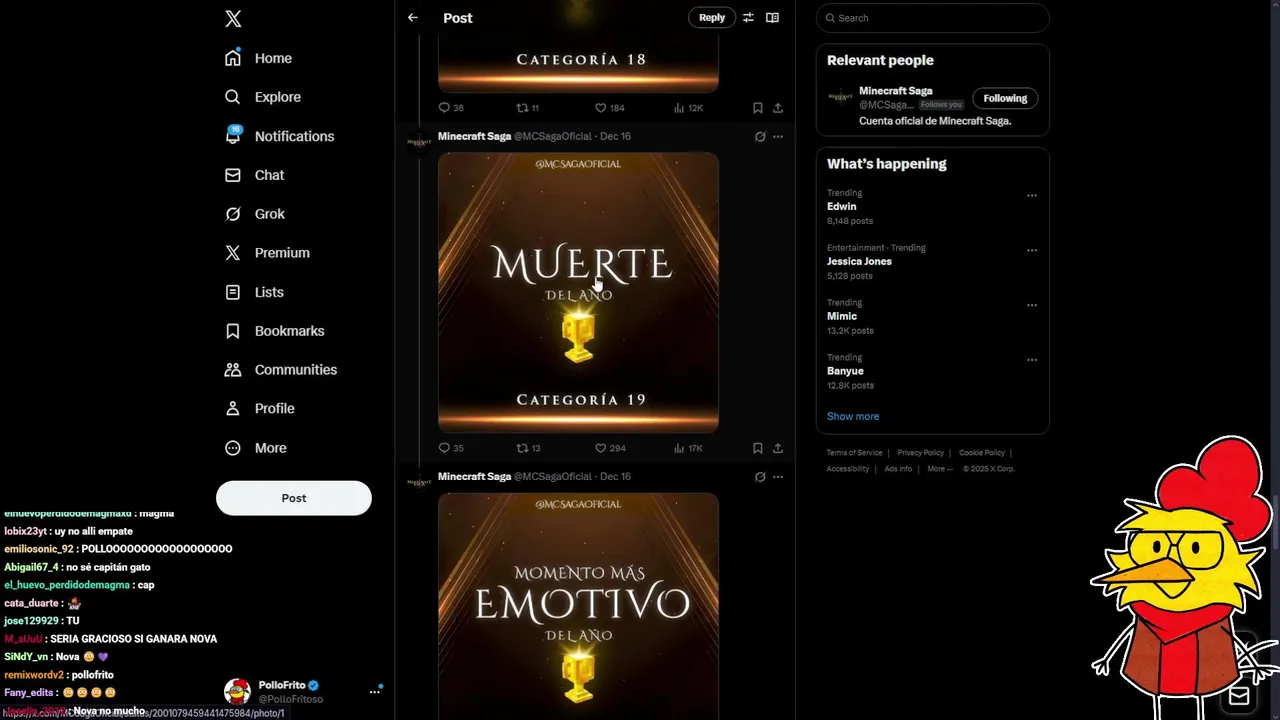Screen dimensions: 1280x720
Task: Repost the Categoría 18 post
Action: [527, 108]
